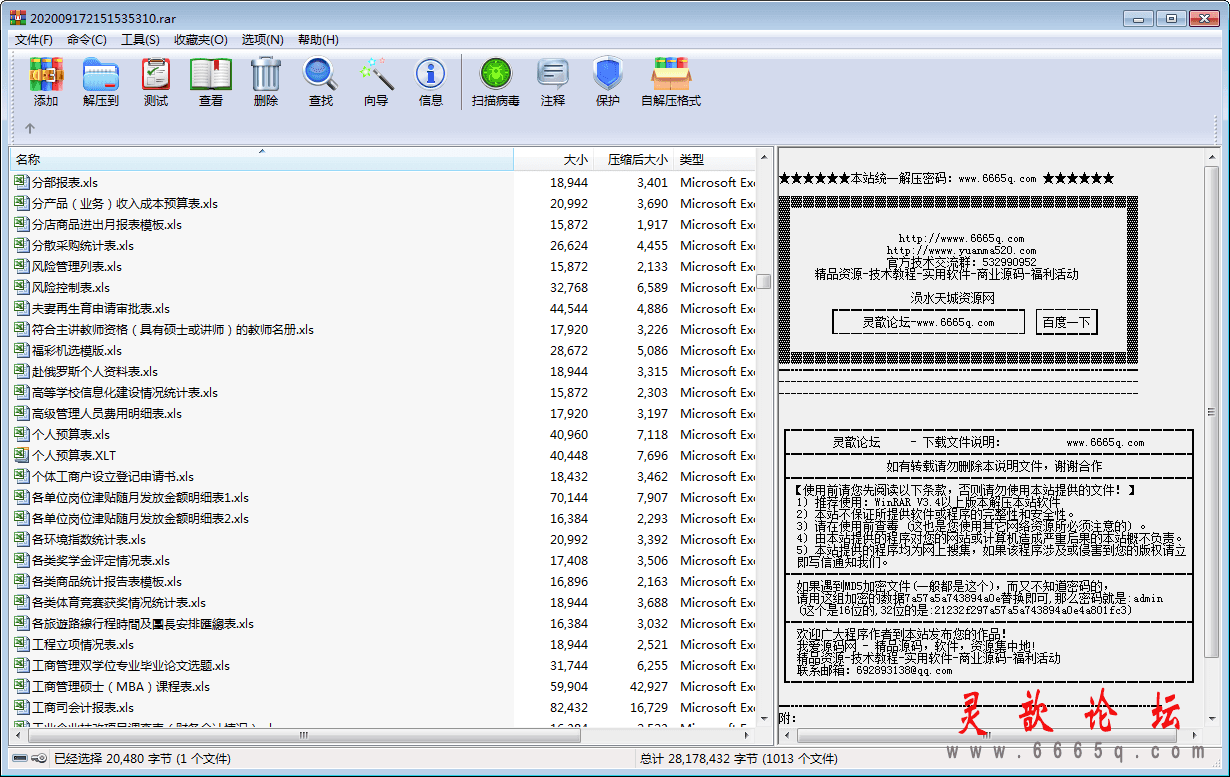Select file 各类体育竞赛获奖情况统计表.xls
The width and height of the screenshot is (1230, 777).
click(119, 602)
